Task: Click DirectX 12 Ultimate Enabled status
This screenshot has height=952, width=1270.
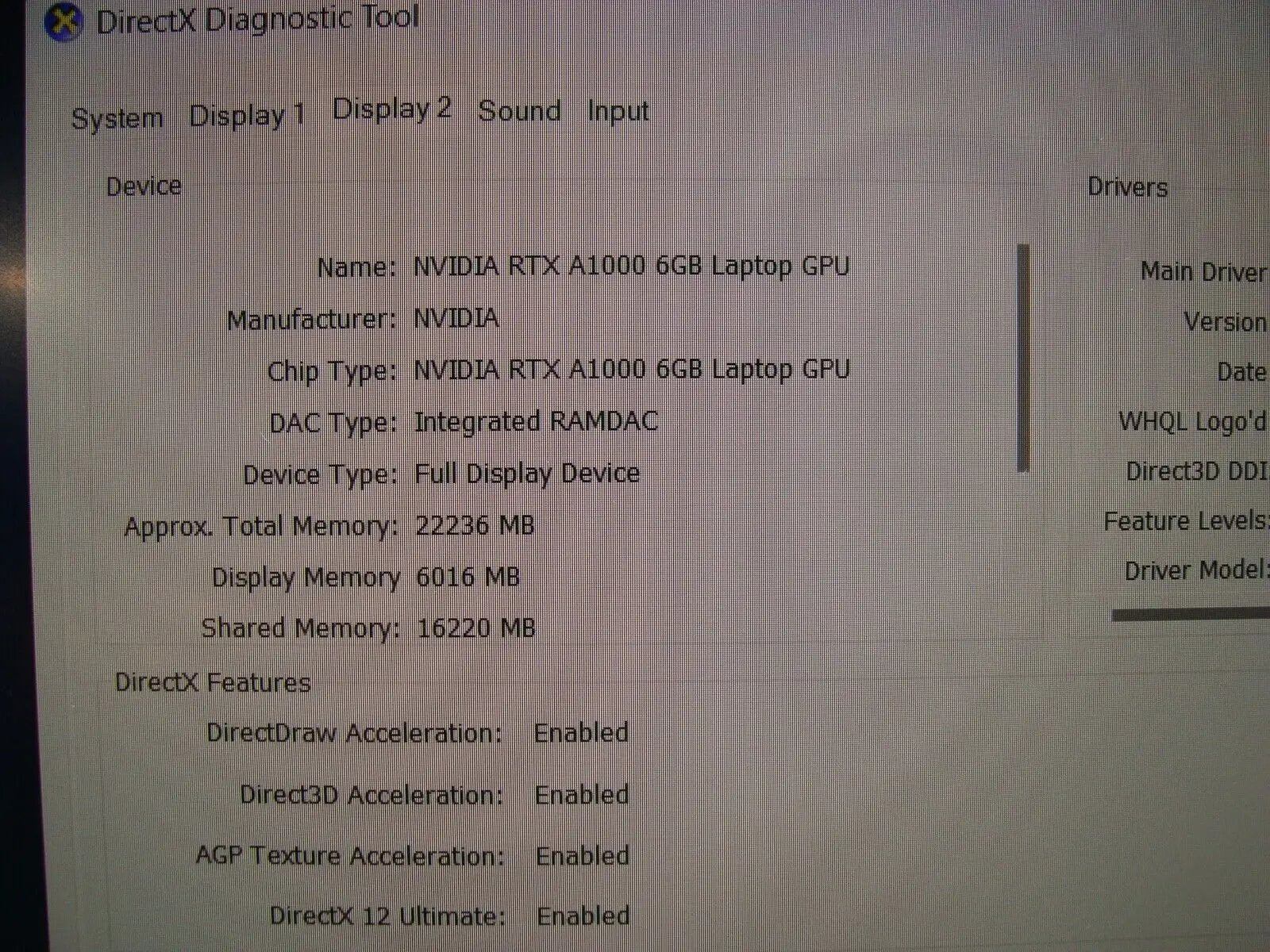Action: point(583,916)
